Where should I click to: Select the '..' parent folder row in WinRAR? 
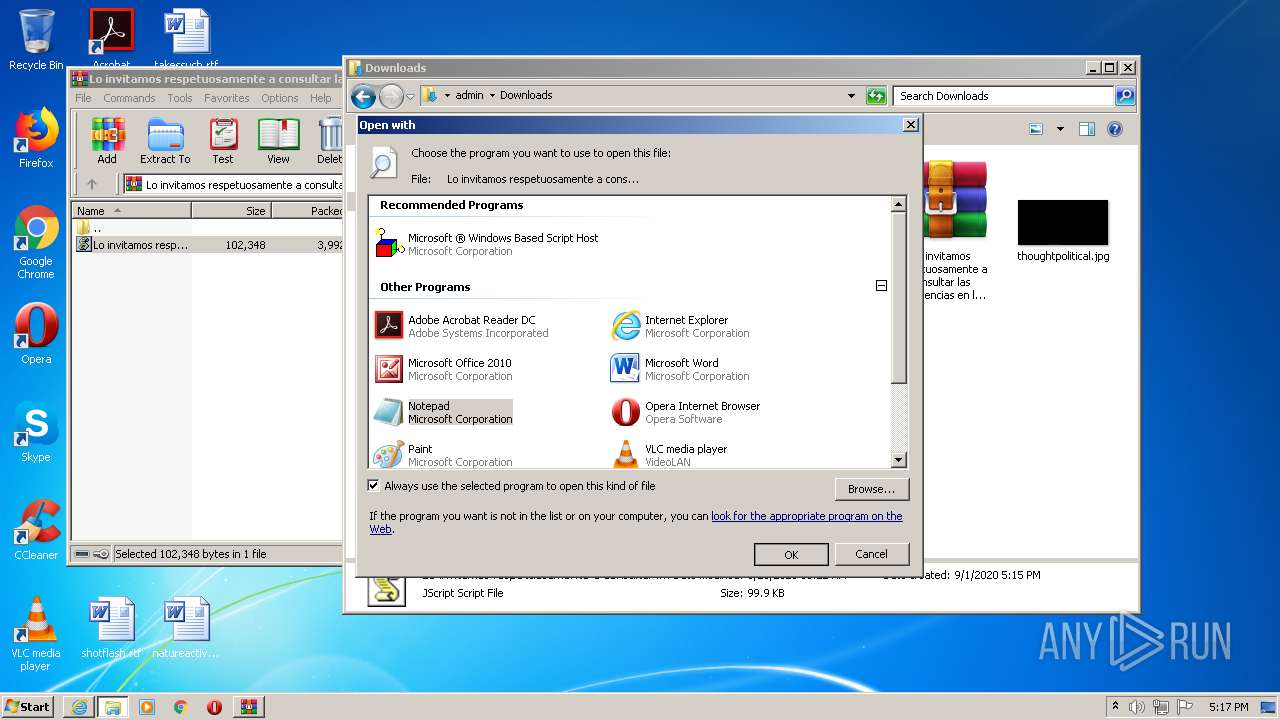pos(207,227)
